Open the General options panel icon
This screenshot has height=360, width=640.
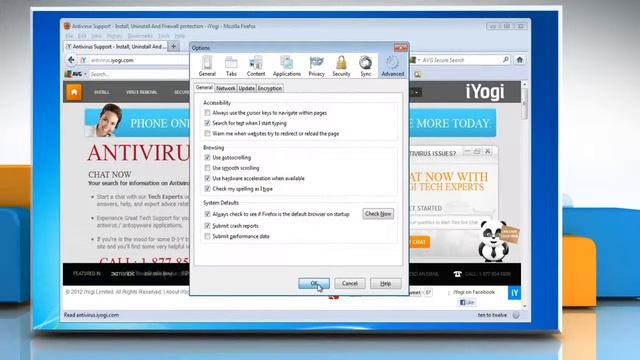pyautogui.click(x=207, y=66)
